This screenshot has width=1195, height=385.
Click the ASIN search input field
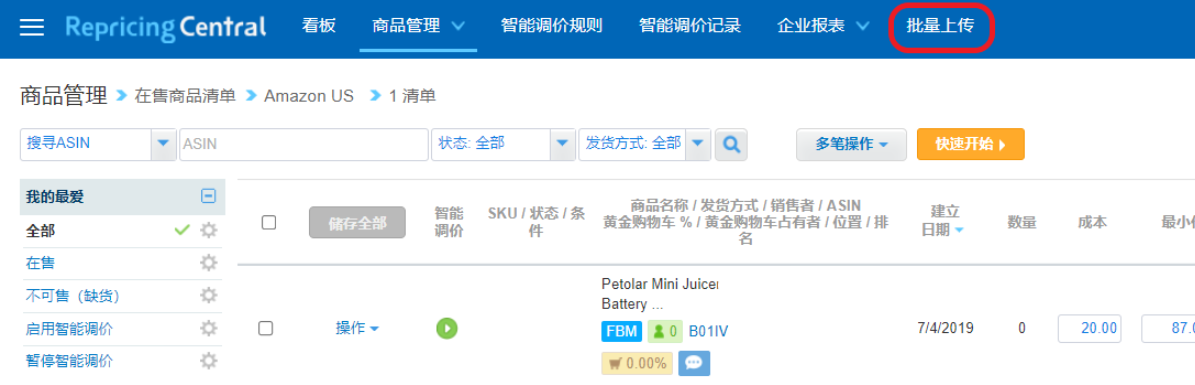[303, 144]
